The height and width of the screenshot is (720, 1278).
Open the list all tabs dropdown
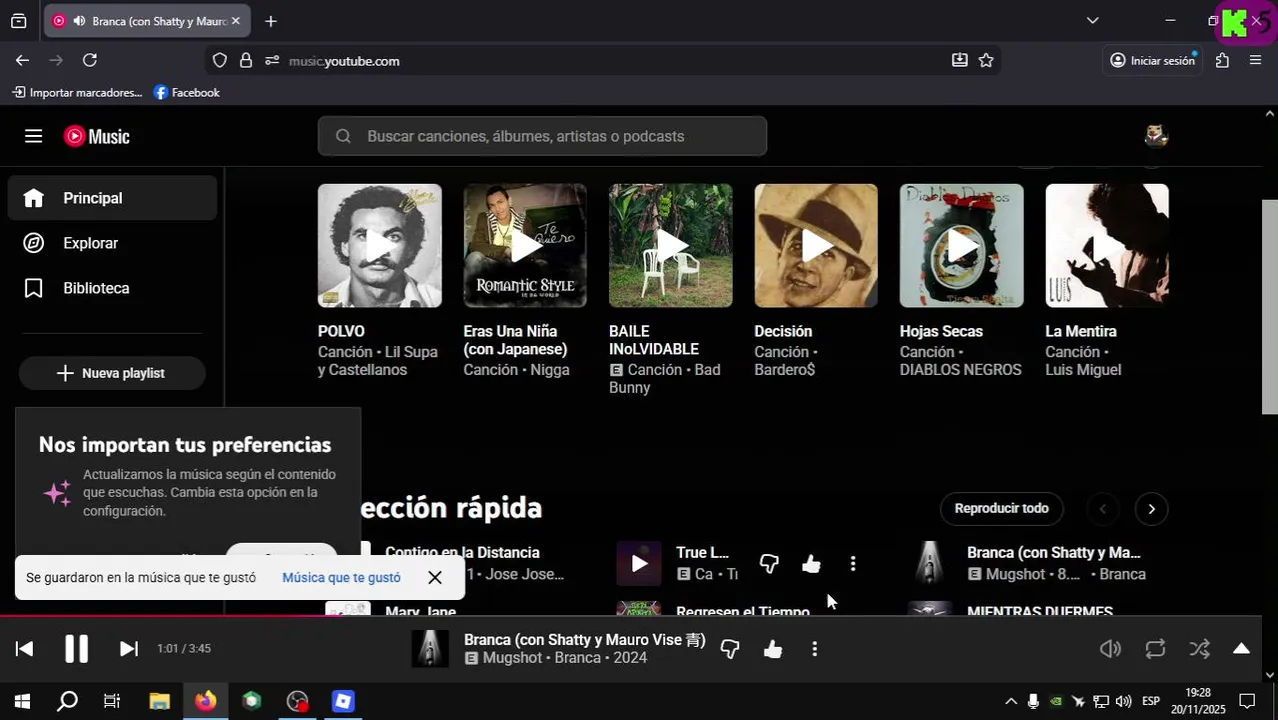(1092, 20)
